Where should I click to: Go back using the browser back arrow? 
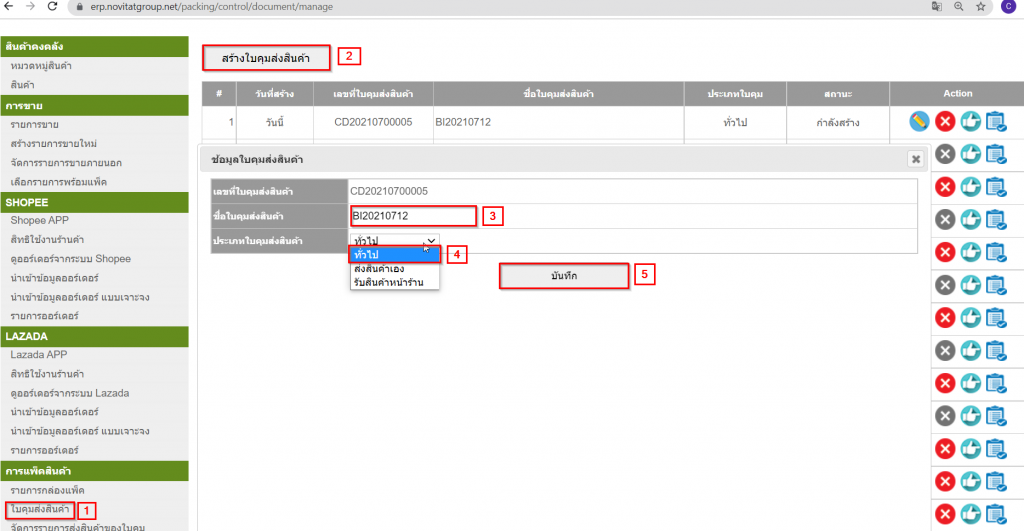pos(10,7)
